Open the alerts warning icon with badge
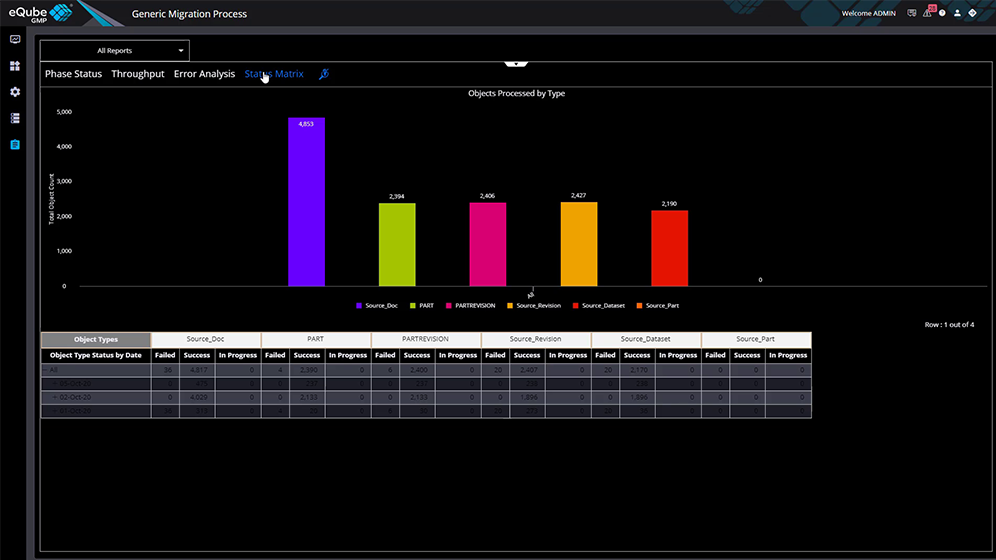Image resolution: width=996 pixels, height=560 pixels. point(929,13)
